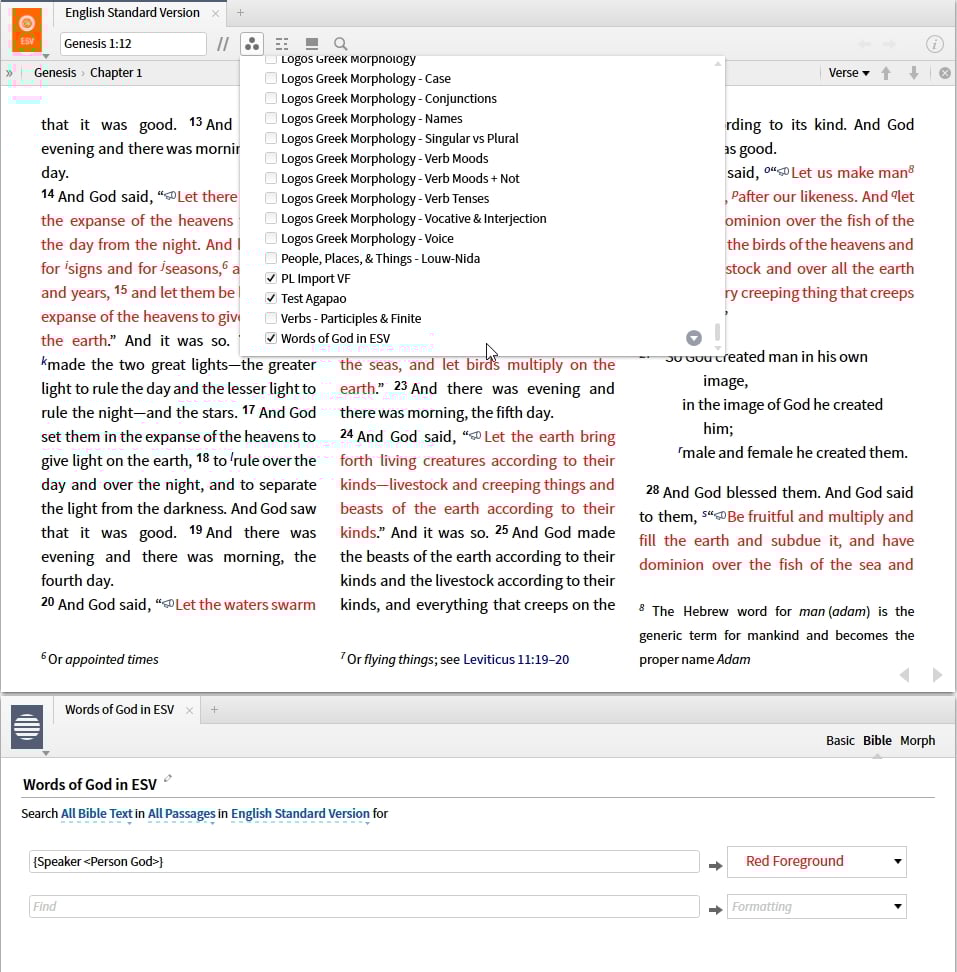Click the page left arrow

(x=904, y=674)
